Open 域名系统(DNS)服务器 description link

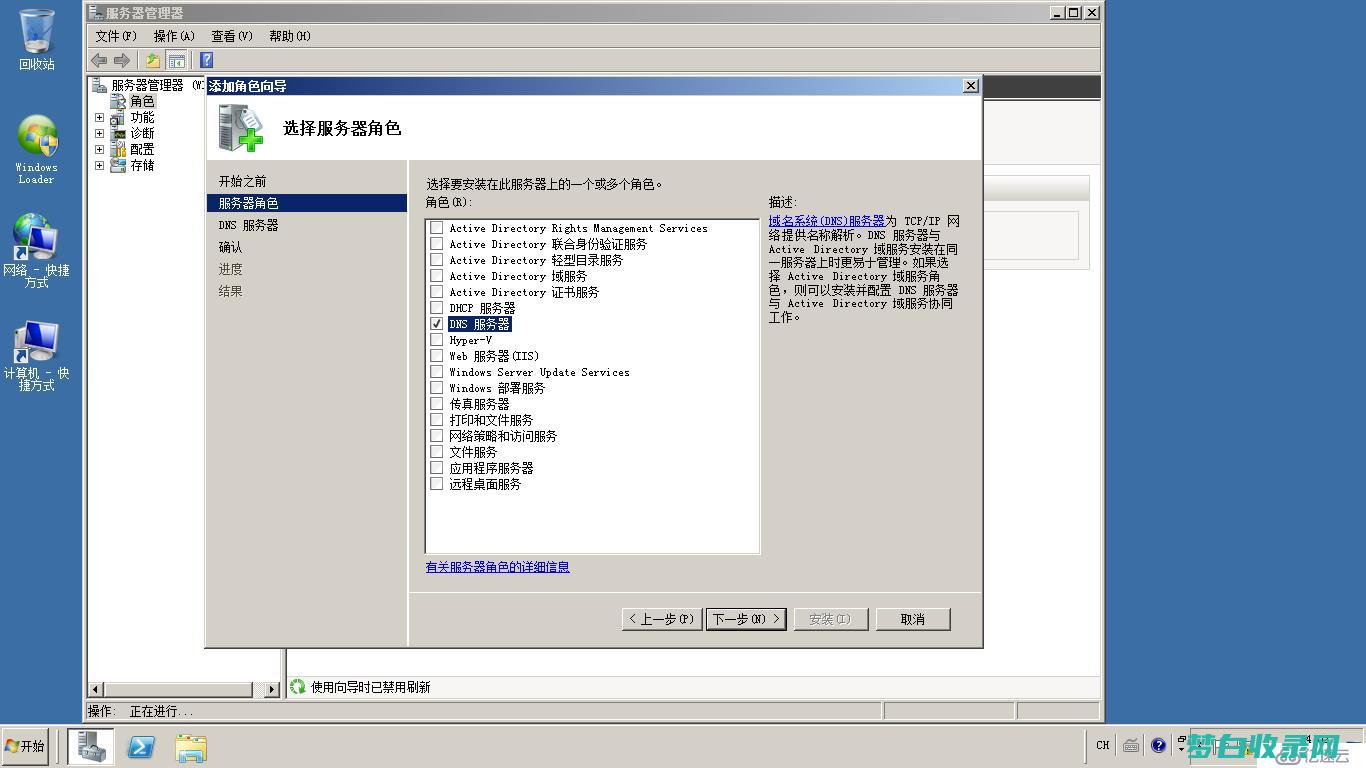(827, 221)
